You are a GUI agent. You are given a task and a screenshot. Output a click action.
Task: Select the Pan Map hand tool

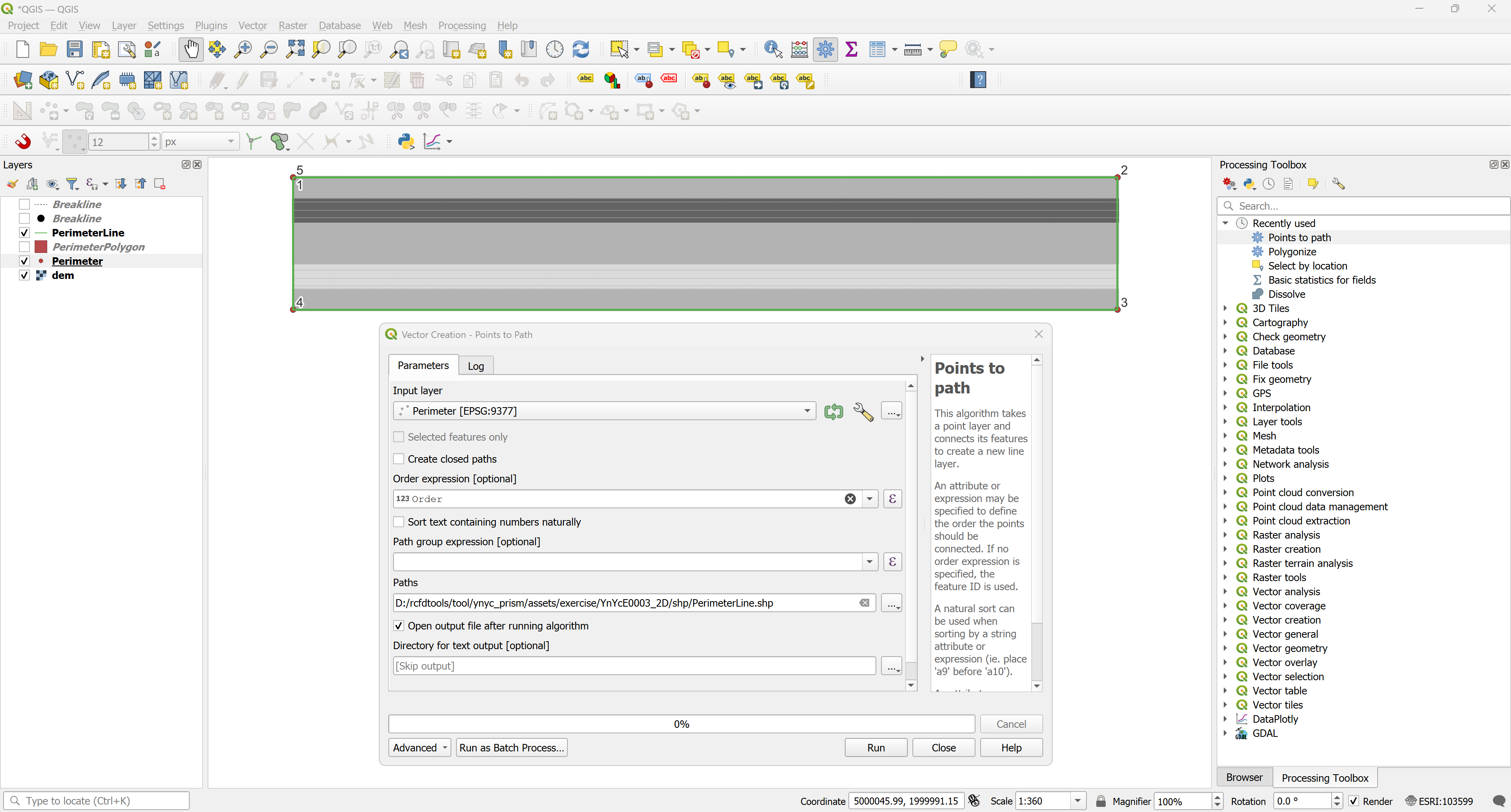coord(191,49)
